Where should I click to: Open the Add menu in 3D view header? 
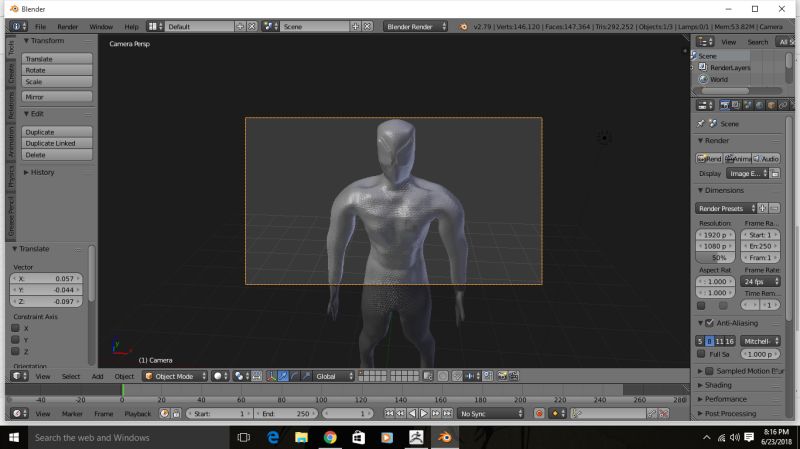97,377
